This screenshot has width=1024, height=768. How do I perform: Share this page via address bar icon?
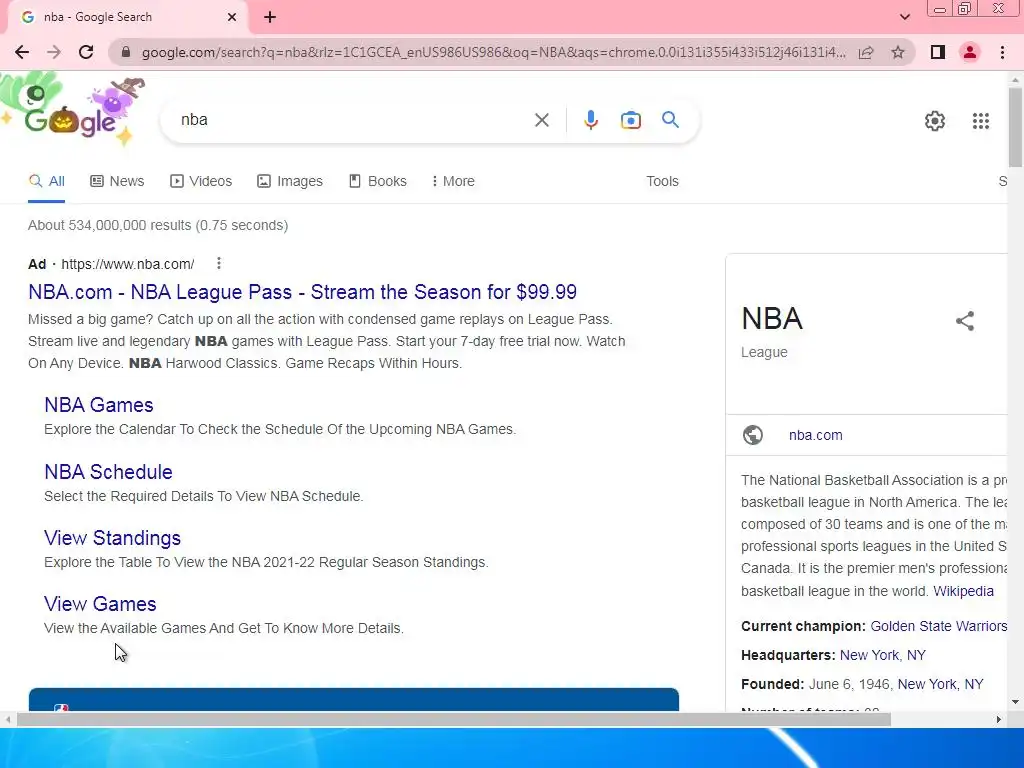(866, 52)
